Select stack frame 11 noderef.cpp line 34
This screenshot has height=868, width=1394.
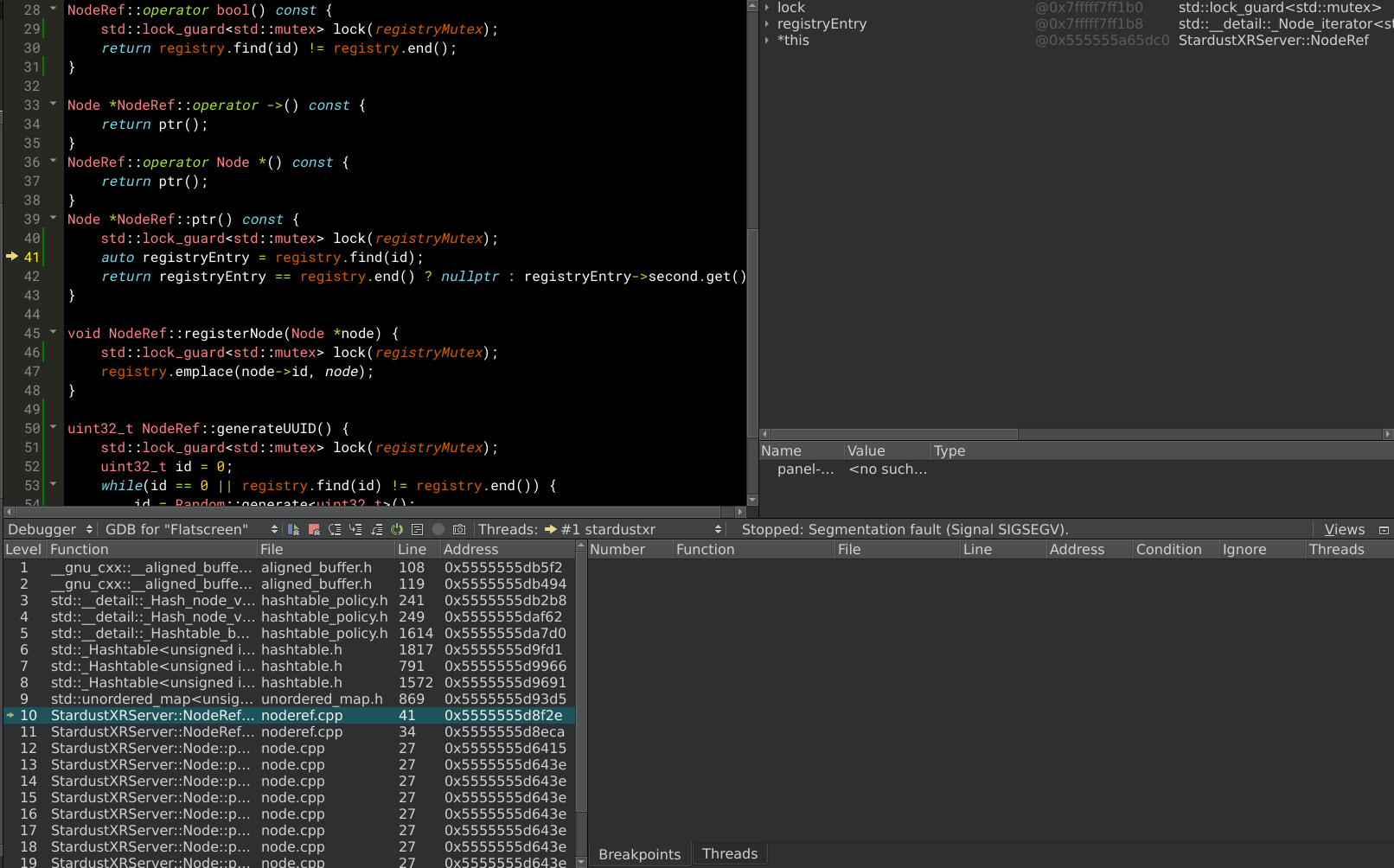[x=289, y=731]
